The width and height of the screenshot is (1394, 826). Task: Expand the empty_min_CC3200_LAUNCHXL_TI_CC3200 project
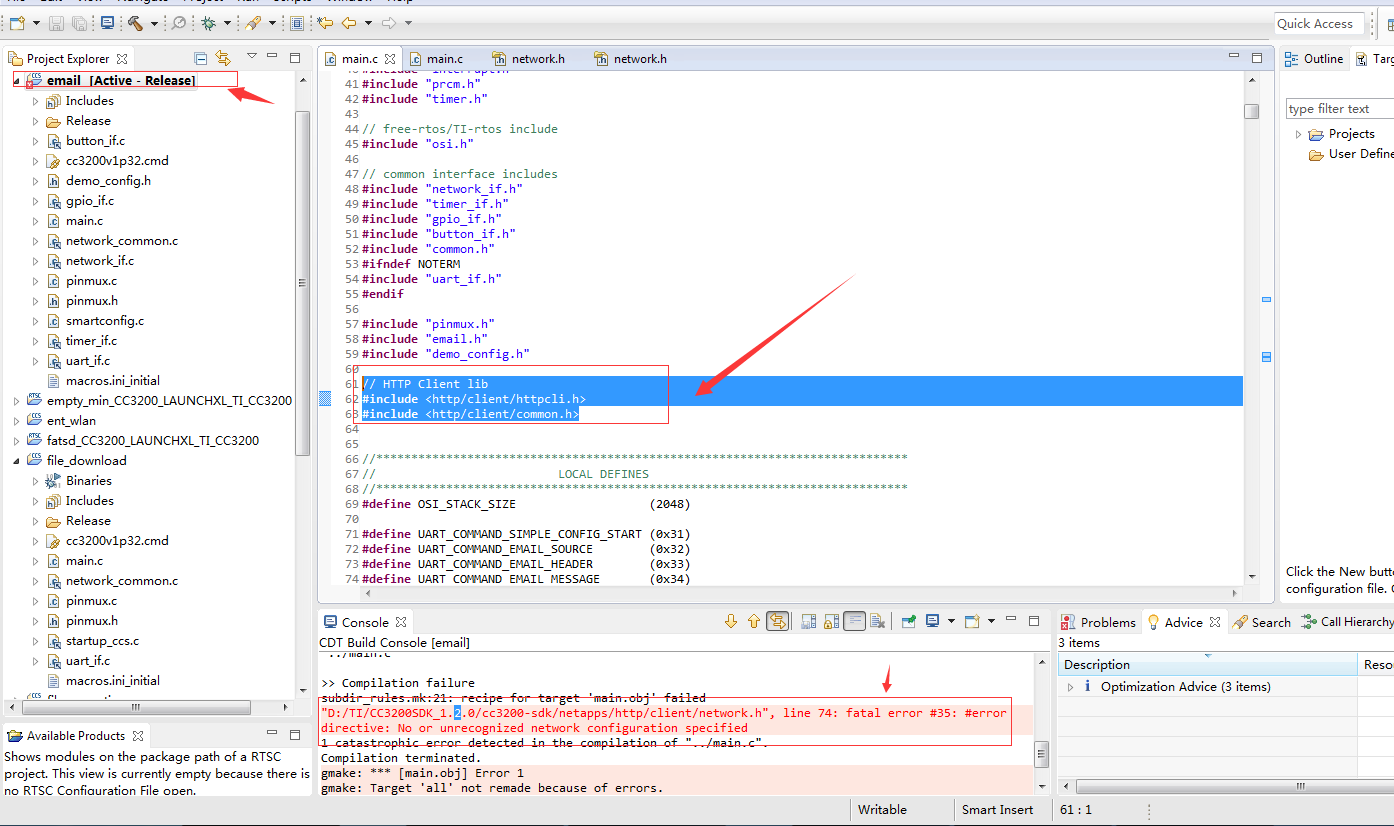(x=16, y=401)
